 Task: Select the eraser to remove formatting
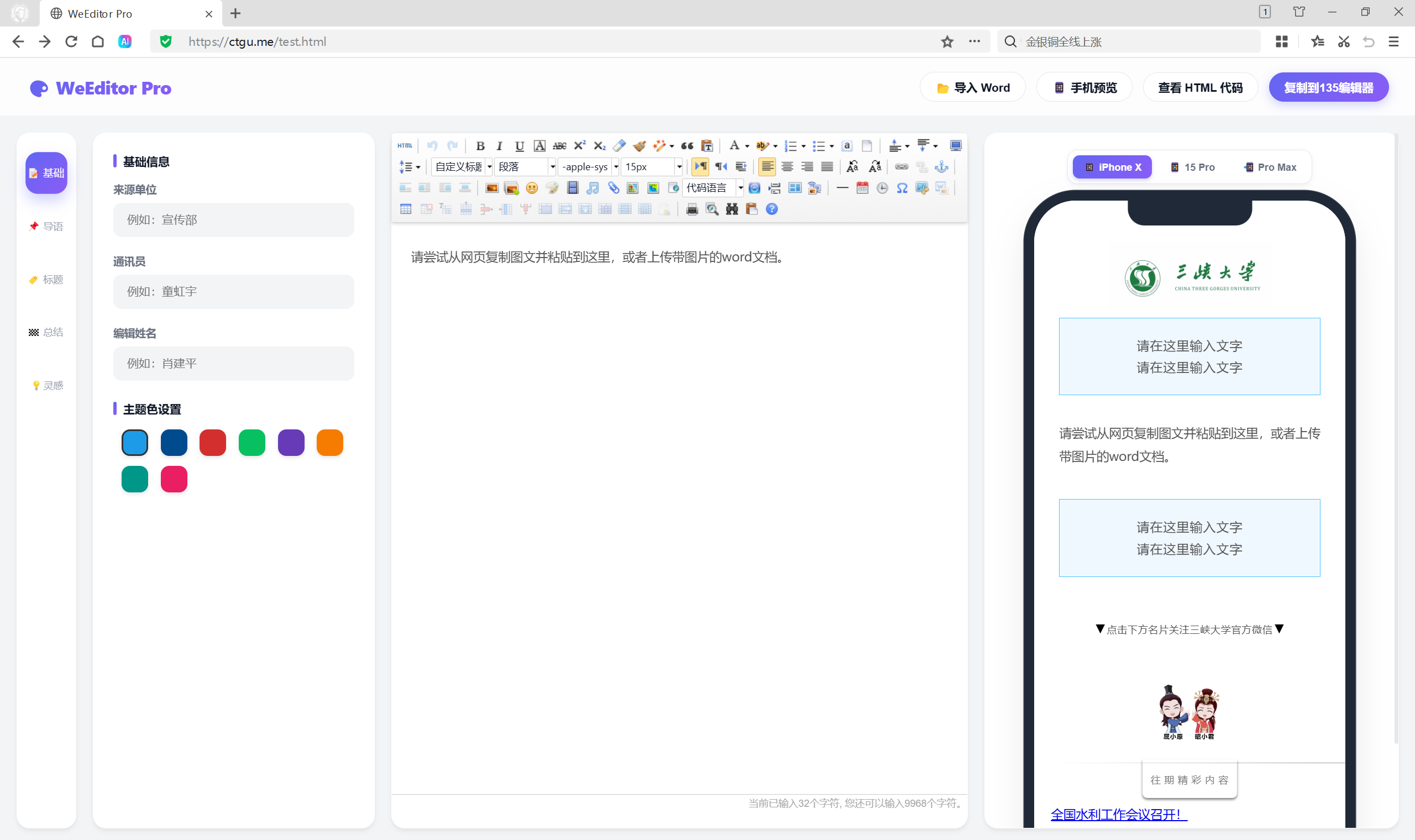click(619, 145)
